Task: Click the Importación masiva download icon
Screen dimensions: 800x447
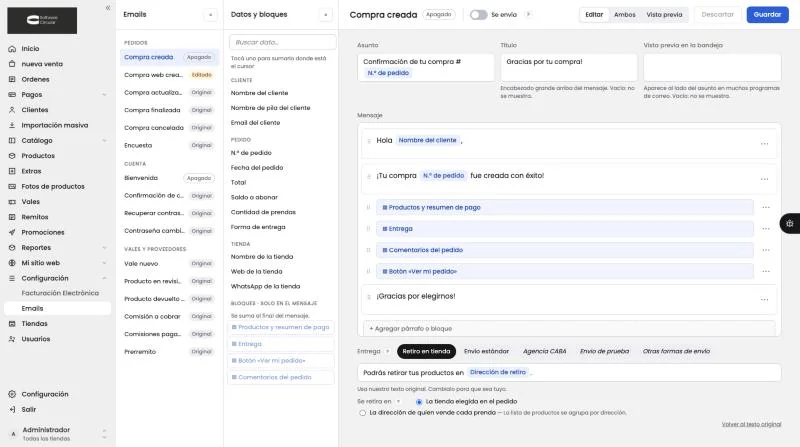Action: tap(12, 125)
